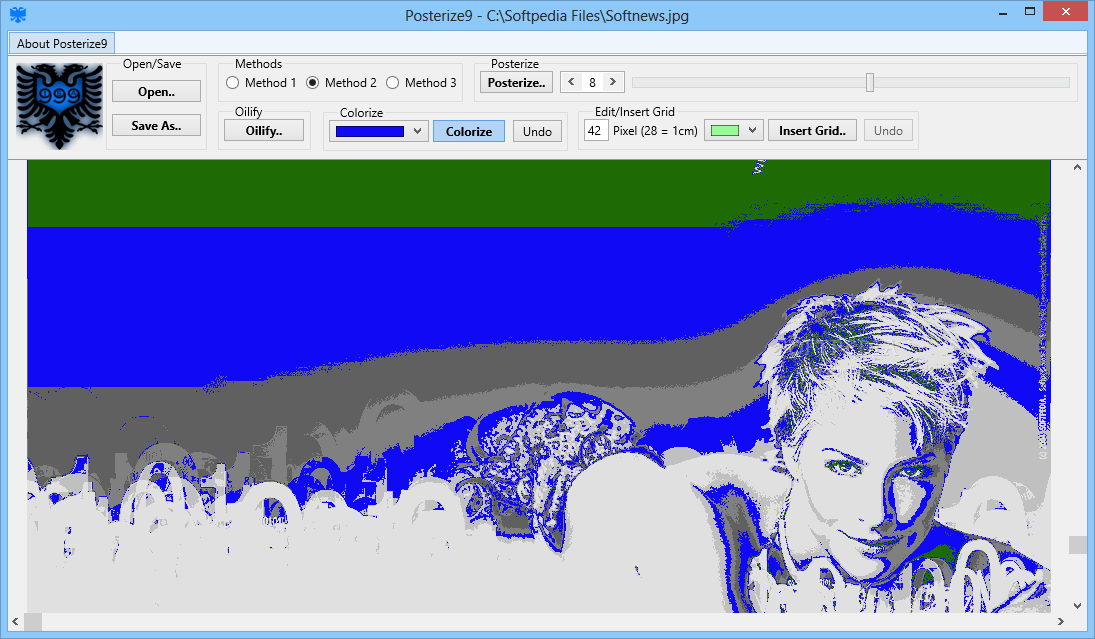Click the Posterize.. button
Viewport: 1095px width, 639px height.
pyautogui.click(x=516, y=82)
